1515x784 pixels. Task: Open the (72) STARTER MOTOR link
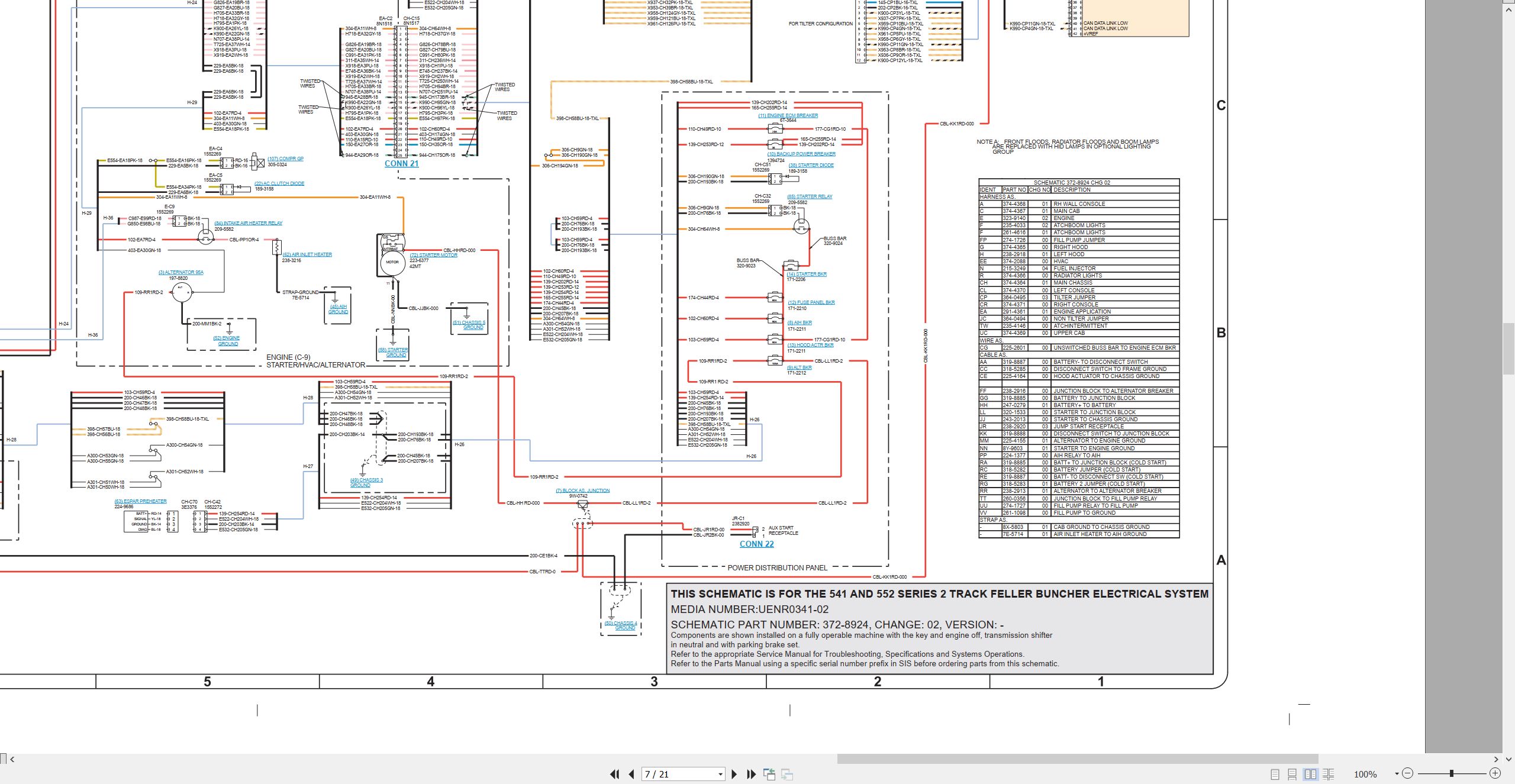tap(433, 255)
